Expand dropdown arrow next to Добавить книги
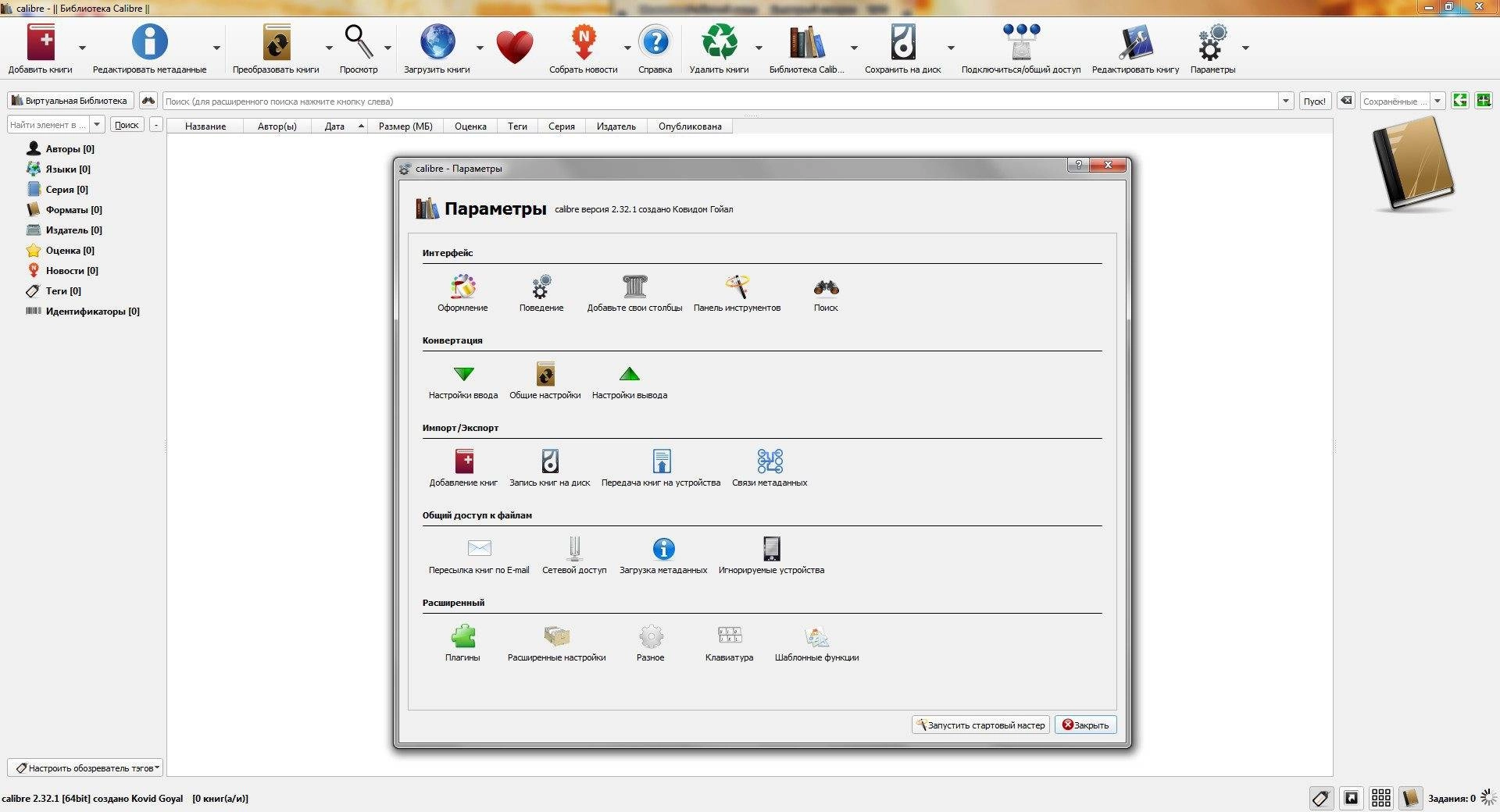This screenshot has width=1500, height=812. coord(82,48)
